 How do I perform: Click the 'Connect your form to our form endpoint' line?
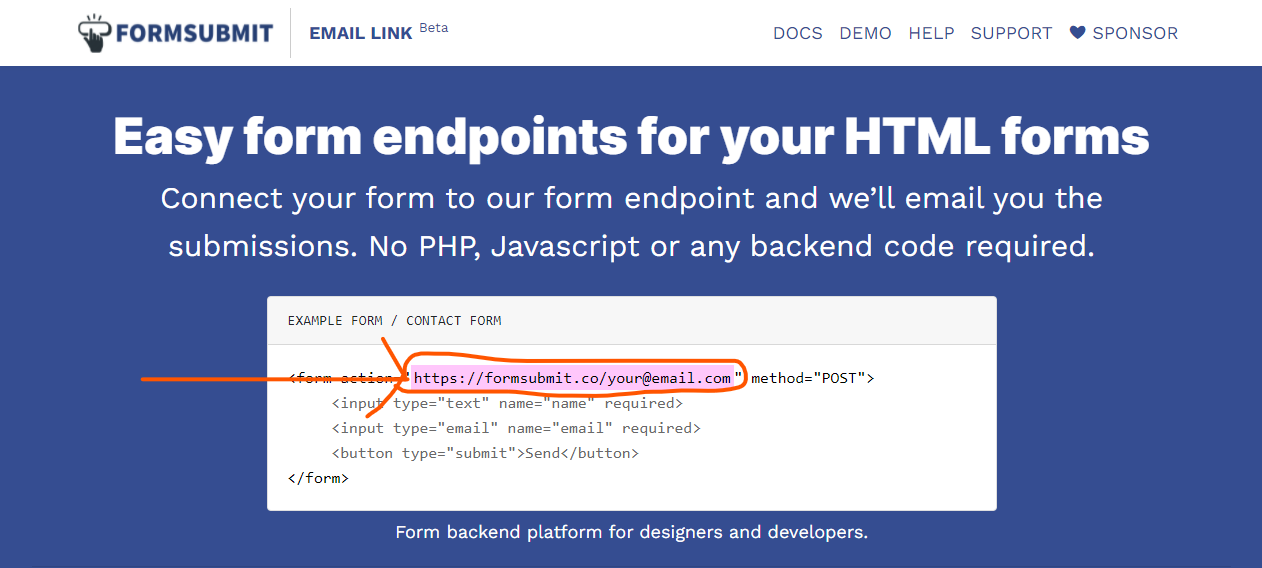(631, 198)
